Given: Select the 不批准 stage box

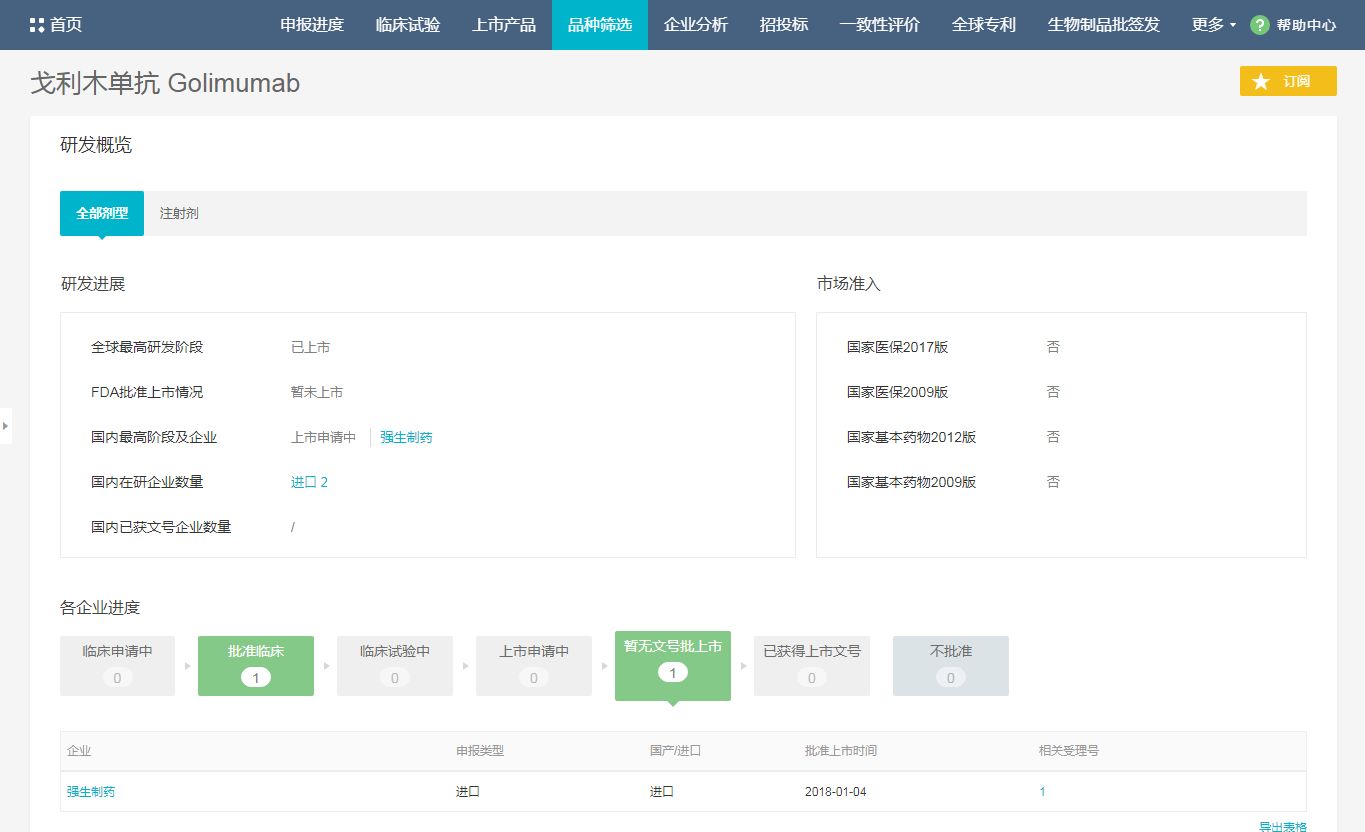Looking at the screenshot, I should [951, 666].
